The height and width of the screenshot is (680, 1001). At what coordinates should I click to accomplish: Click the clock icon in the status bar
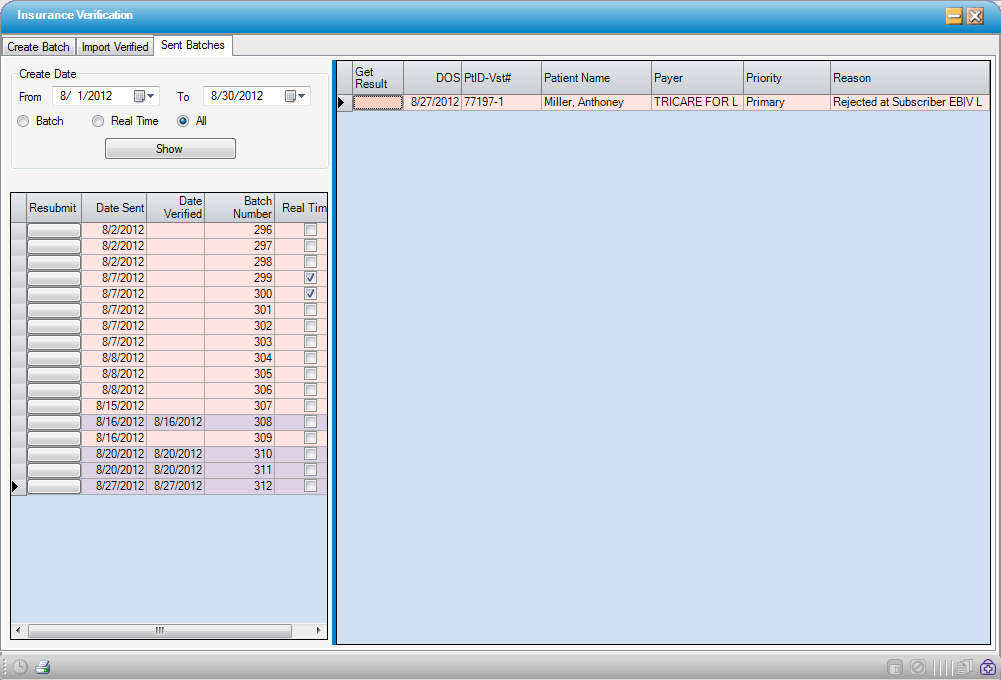20,667
